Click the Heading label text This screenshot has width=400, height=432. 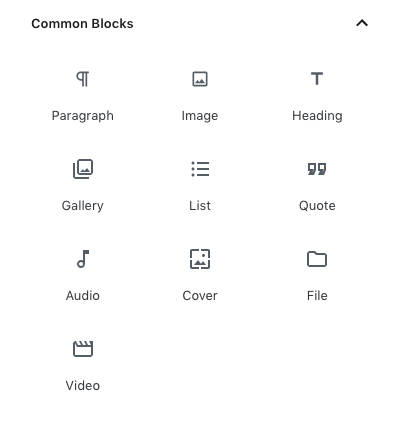coord(317,116)
